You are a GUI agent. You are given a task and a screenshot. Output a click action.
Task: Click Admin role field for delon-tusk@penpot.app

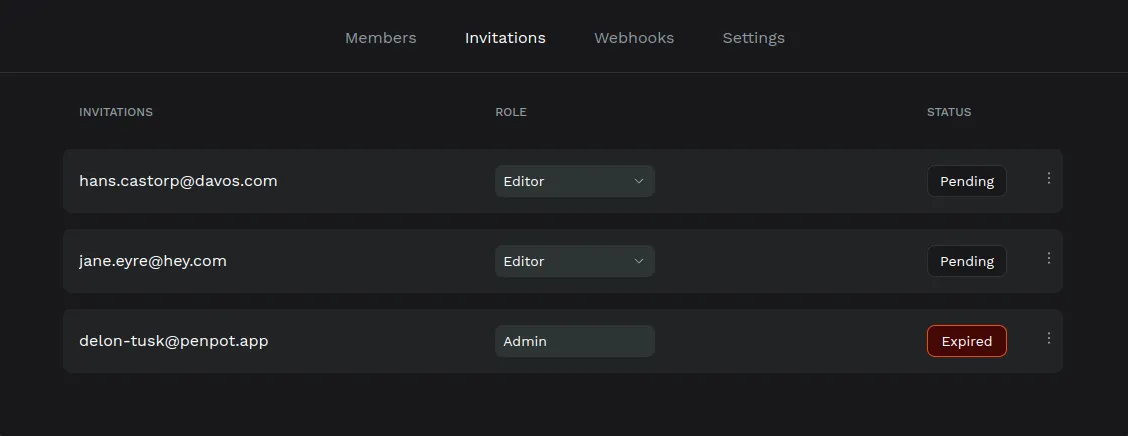pos(574,341)
